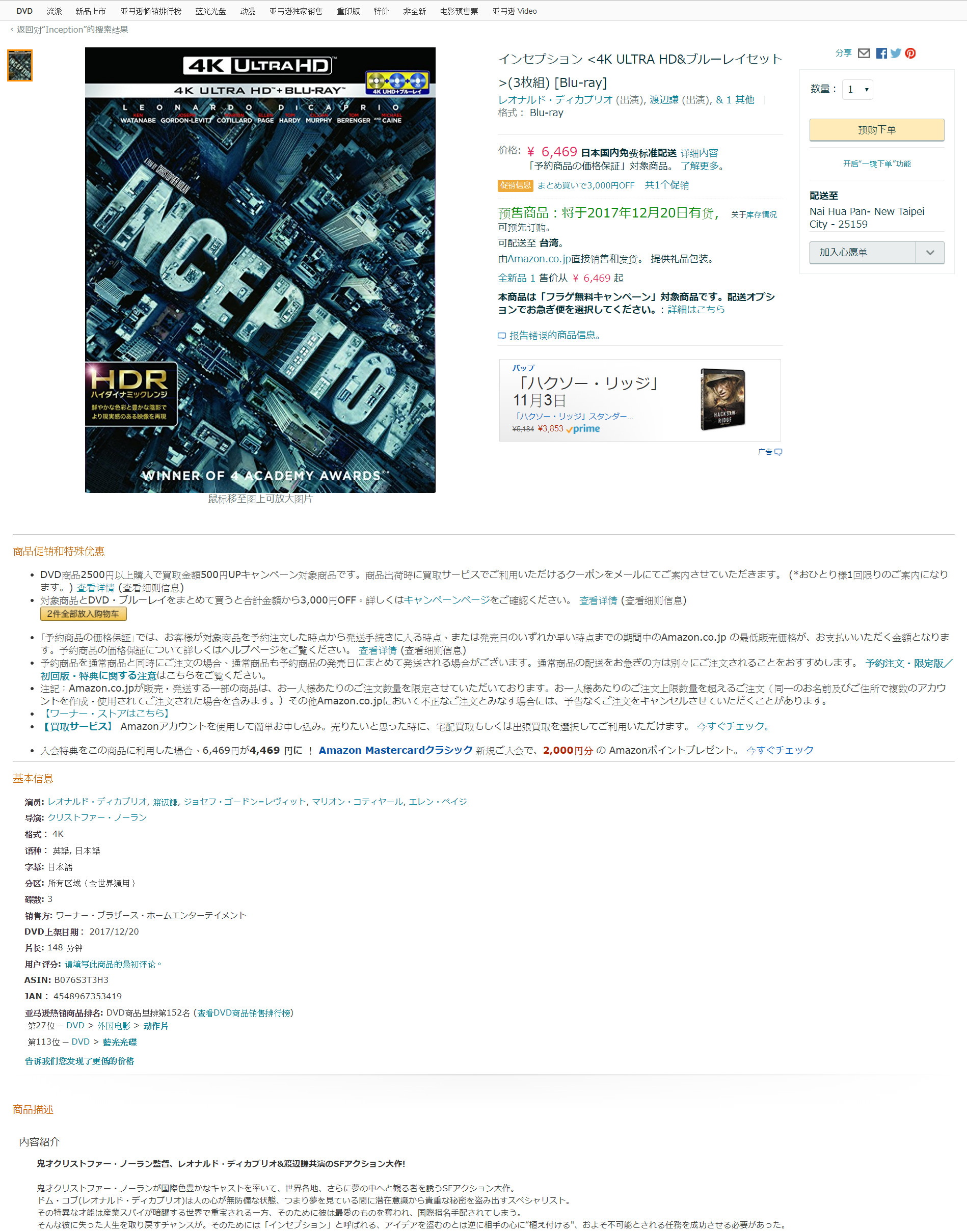This screenshot has height=1232, width=967.
Task: Click the 2件全部放入购物车 button
Action: [83, 614]
